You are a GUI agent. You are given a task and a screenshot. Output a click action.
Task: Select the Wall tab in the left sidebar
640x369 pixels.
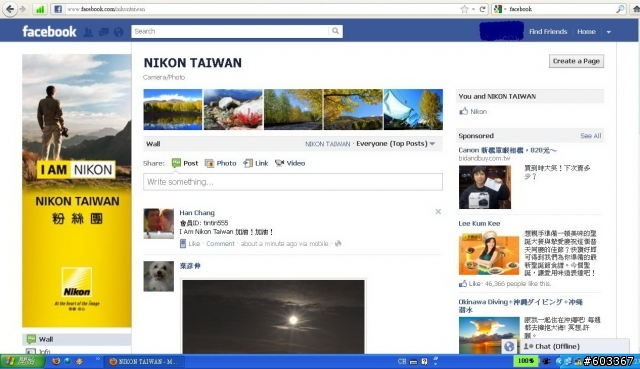[76, 339]
